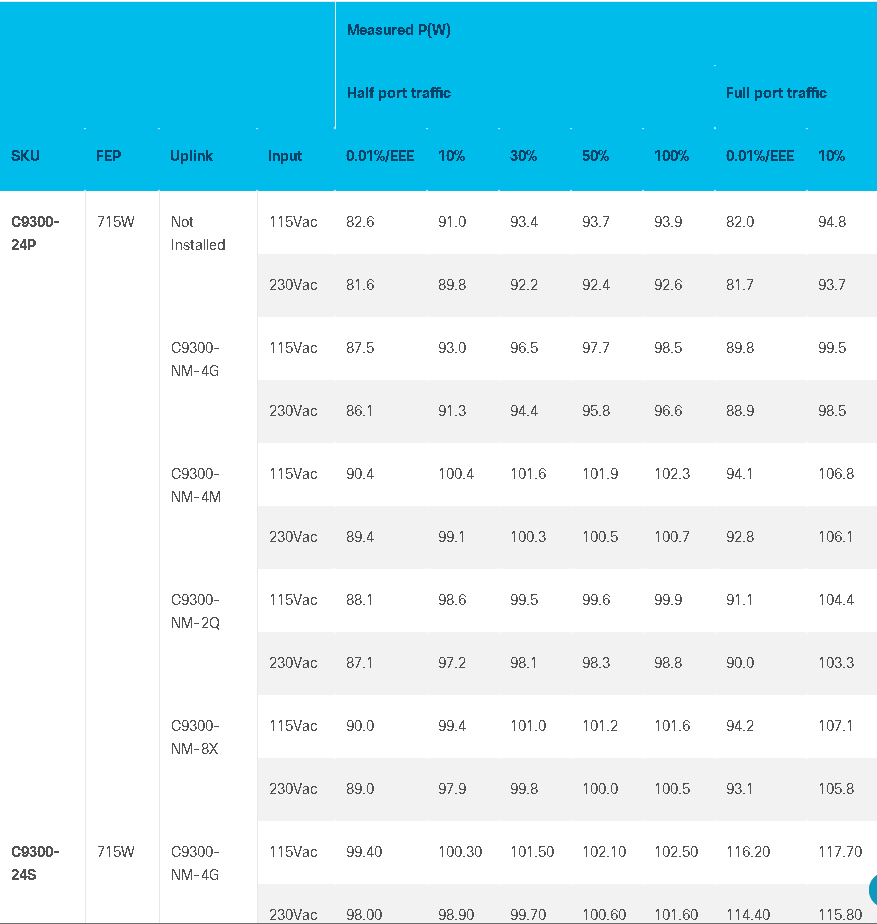Select the value "91.0"
This screenshot has height=924, width=877.
click(452, 222)
